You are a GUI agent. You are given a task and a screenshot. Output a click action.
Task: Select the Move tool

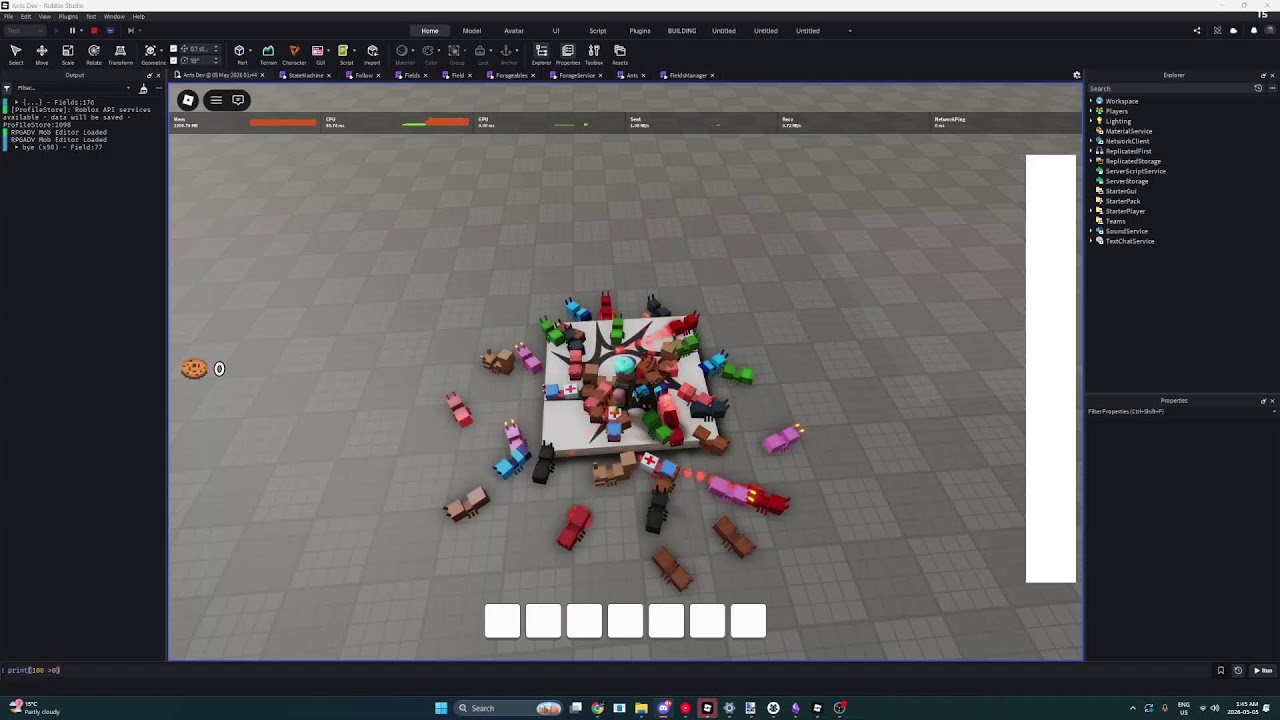pyautogui.click(x=42, y=54)
